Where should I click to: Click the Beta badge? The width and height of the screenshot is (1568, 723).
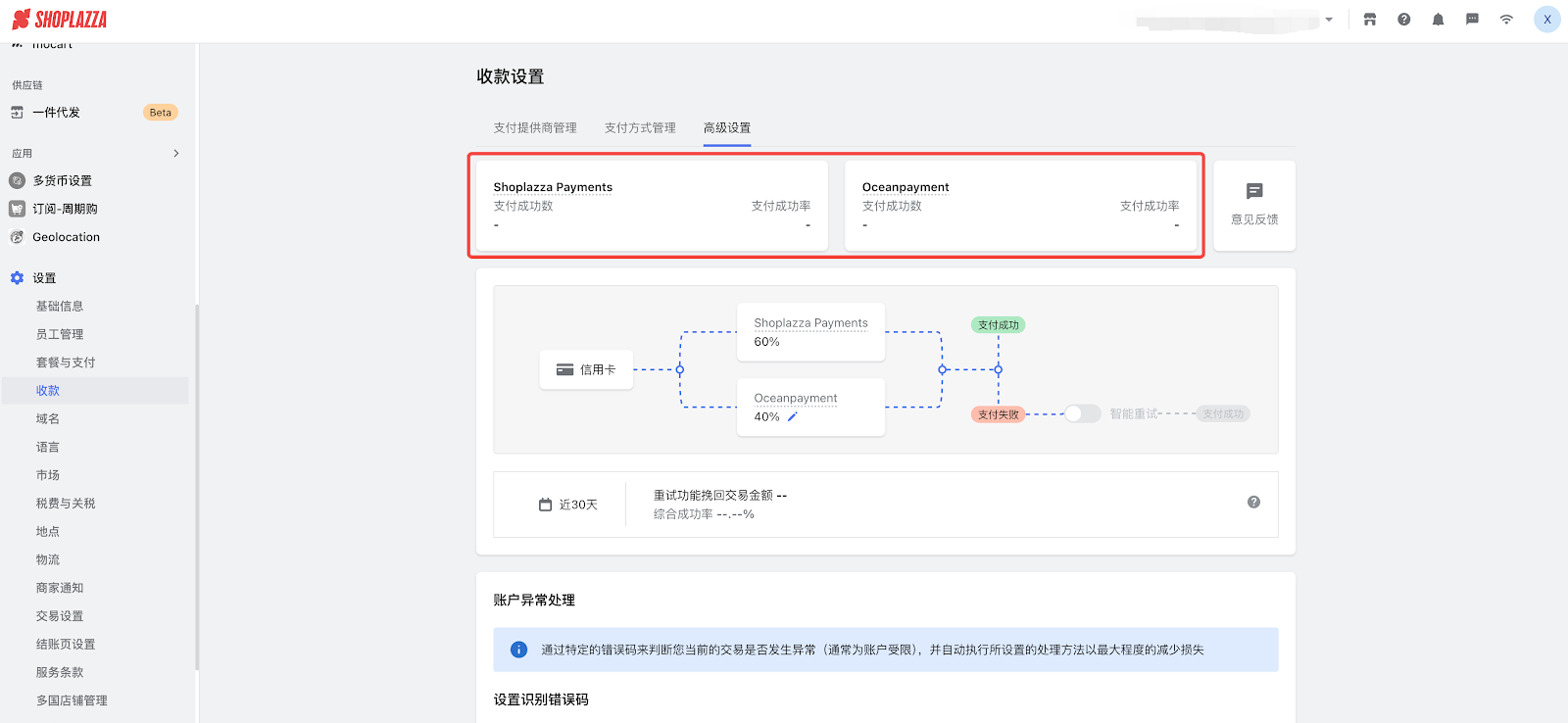point(161,113)
